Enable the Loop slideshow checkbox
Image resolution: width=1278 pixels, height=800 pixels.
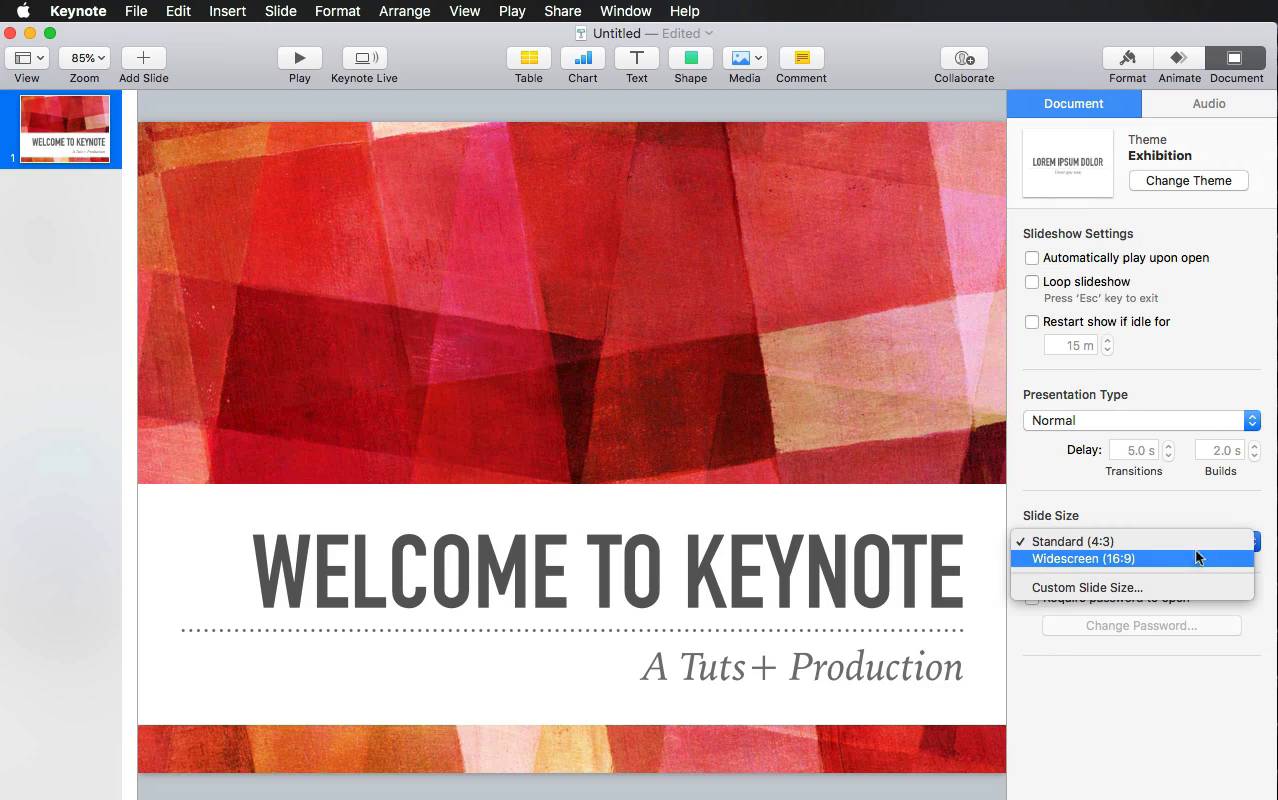(x=1032, y=282)
